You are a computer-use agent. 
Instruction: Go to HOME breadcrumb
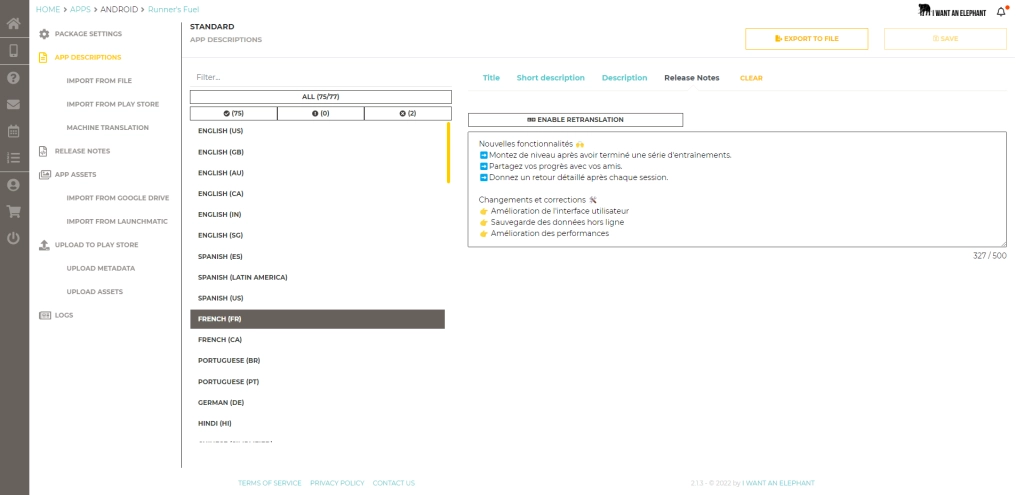click(48, 10)
